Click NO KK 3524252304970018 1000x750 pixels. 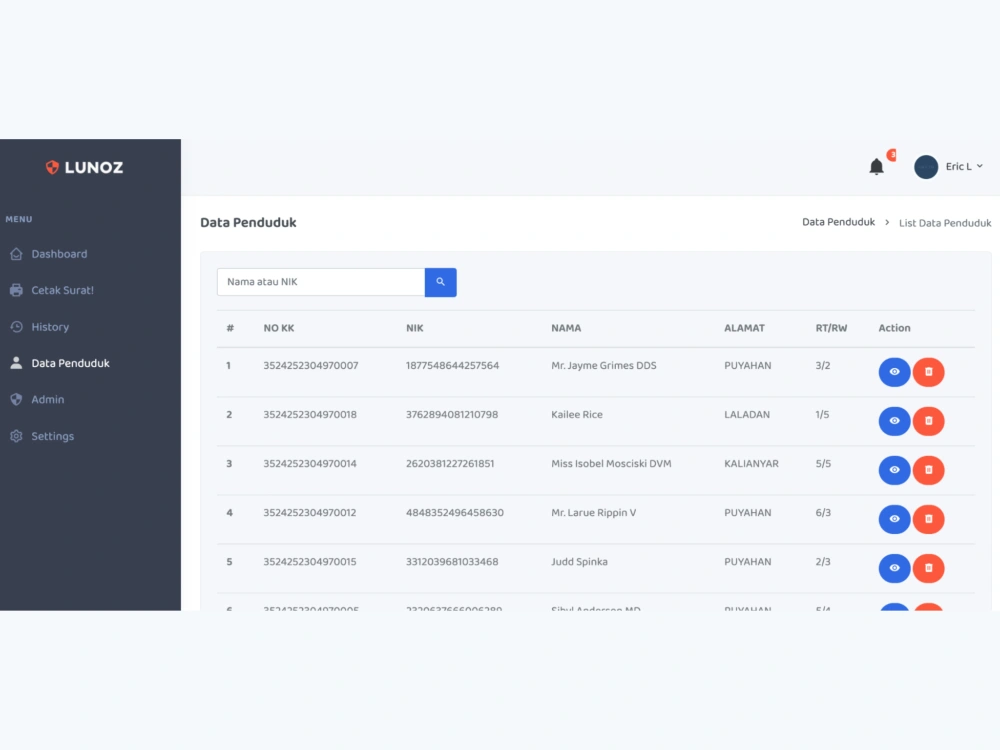click(x=310, y=415)
